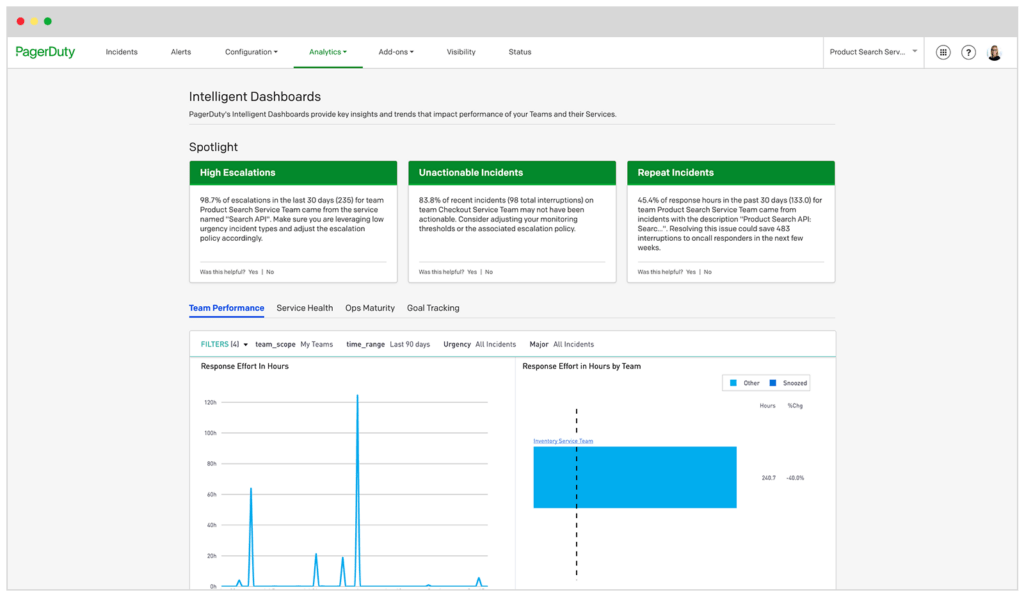Open the apps grid icon

943,52
